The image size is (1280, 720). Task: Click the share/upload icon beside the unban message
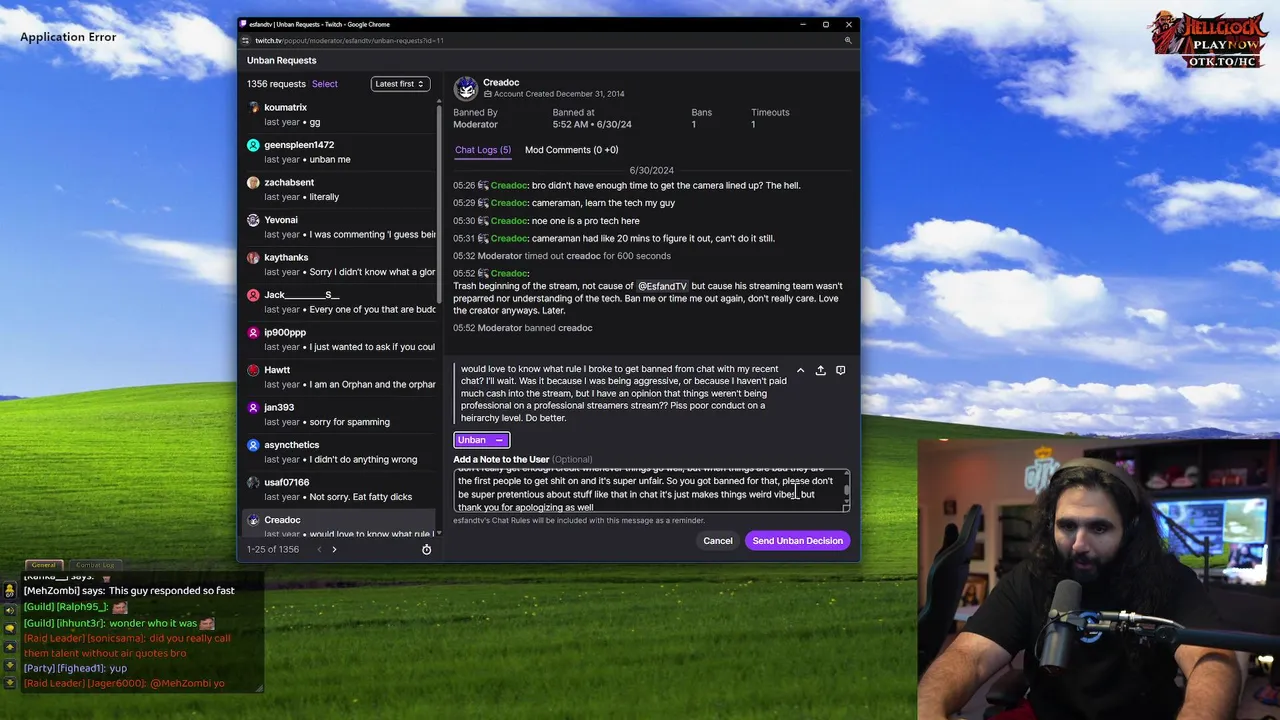(820, 370)
